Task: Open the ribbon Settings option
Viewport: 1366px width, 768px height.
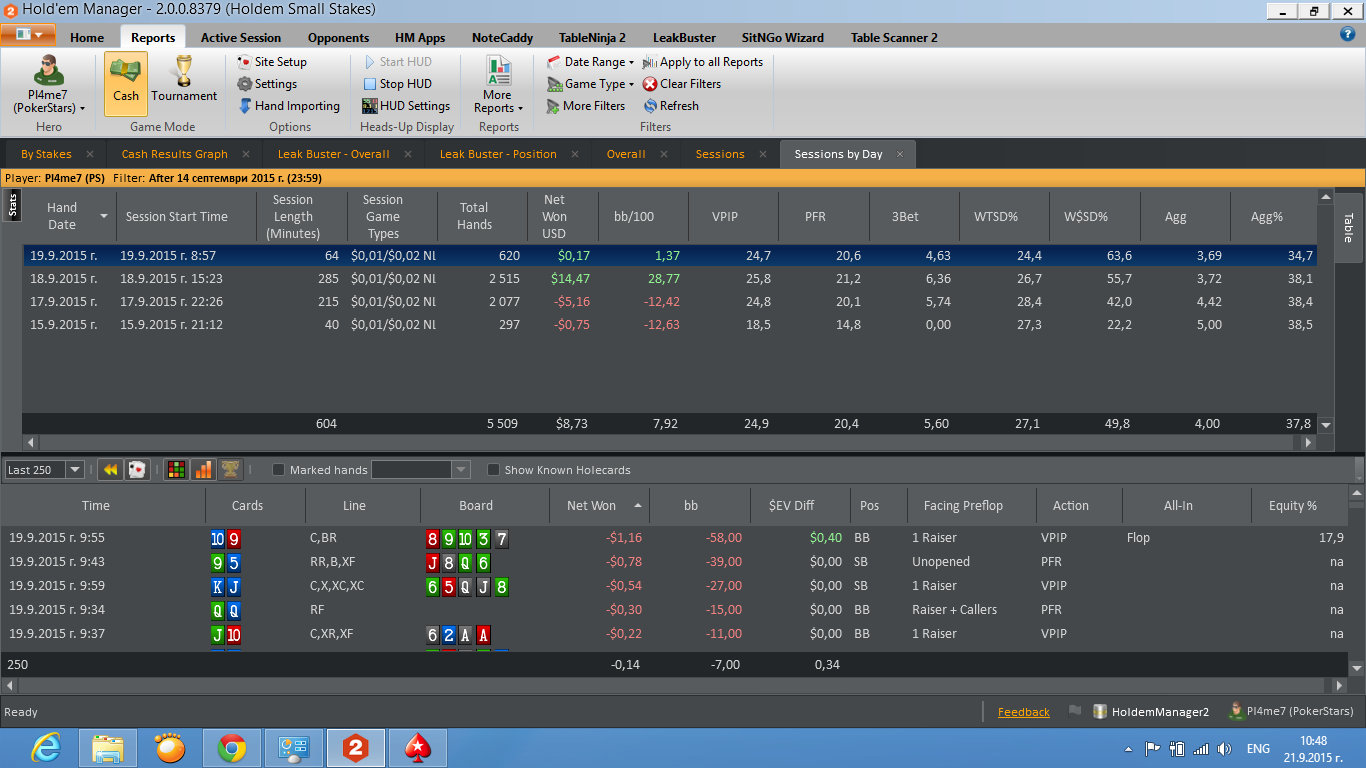Action: pos(267,84)
